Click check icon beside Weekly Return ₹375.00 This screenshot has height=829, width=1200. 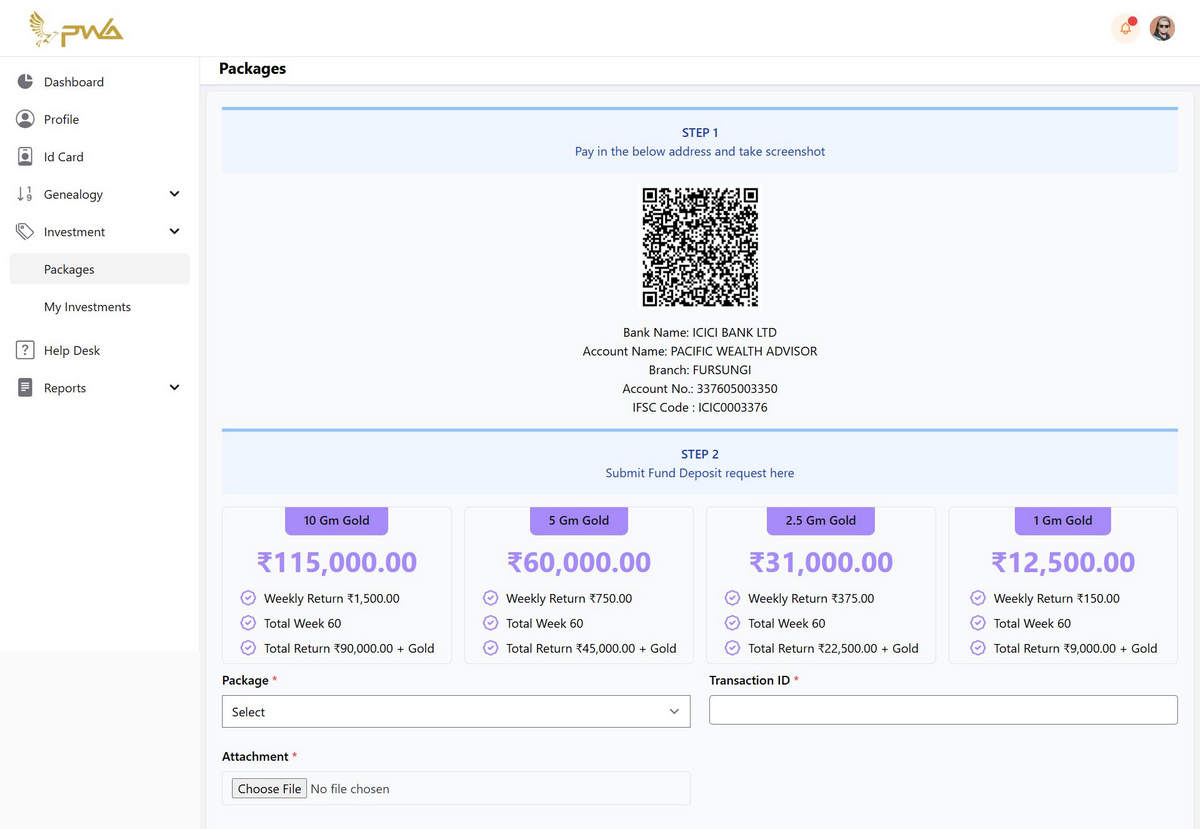(x=732, y=598)
